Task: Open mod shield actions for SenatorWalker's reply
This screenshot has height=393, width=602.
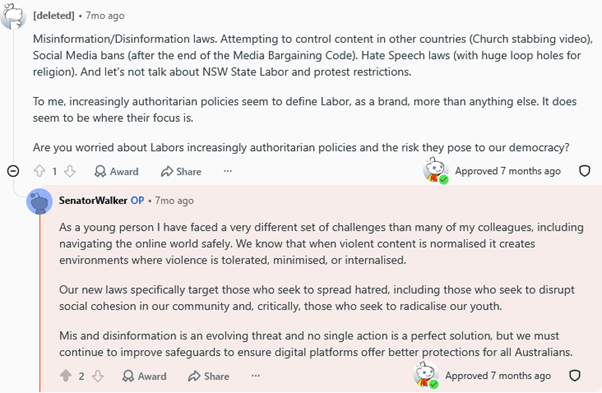Action: 574,375
